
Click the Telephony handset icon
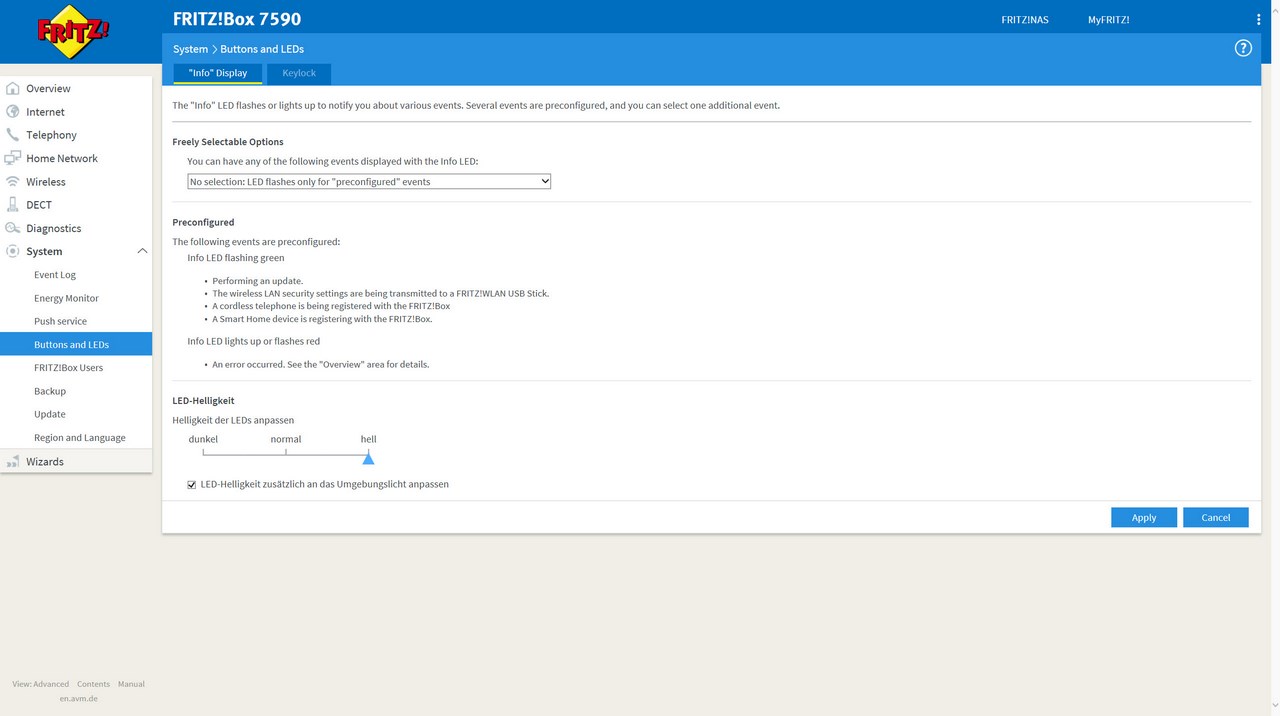pyautogui.click(x=13, y=135)
